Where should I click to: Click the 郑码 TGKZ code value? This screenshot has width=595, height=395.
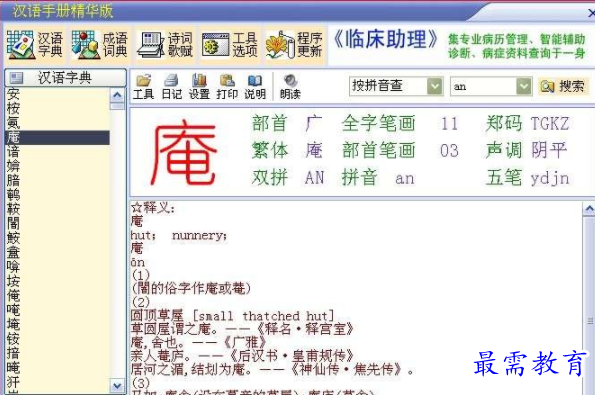pos(550,124)
